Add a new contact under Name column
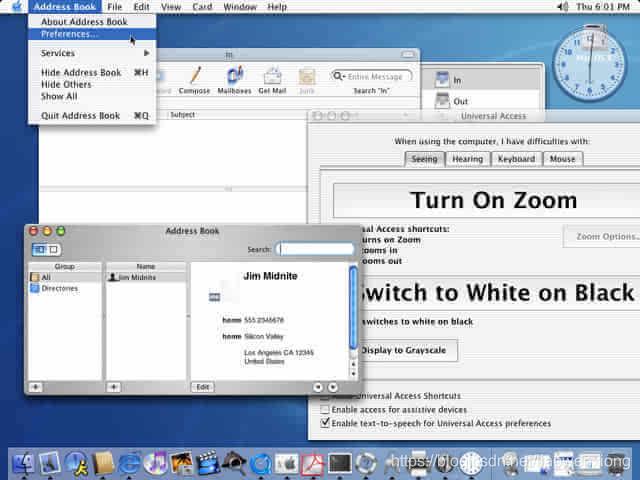The height and width of the screenshot is (480, 640). coord(113,387)
